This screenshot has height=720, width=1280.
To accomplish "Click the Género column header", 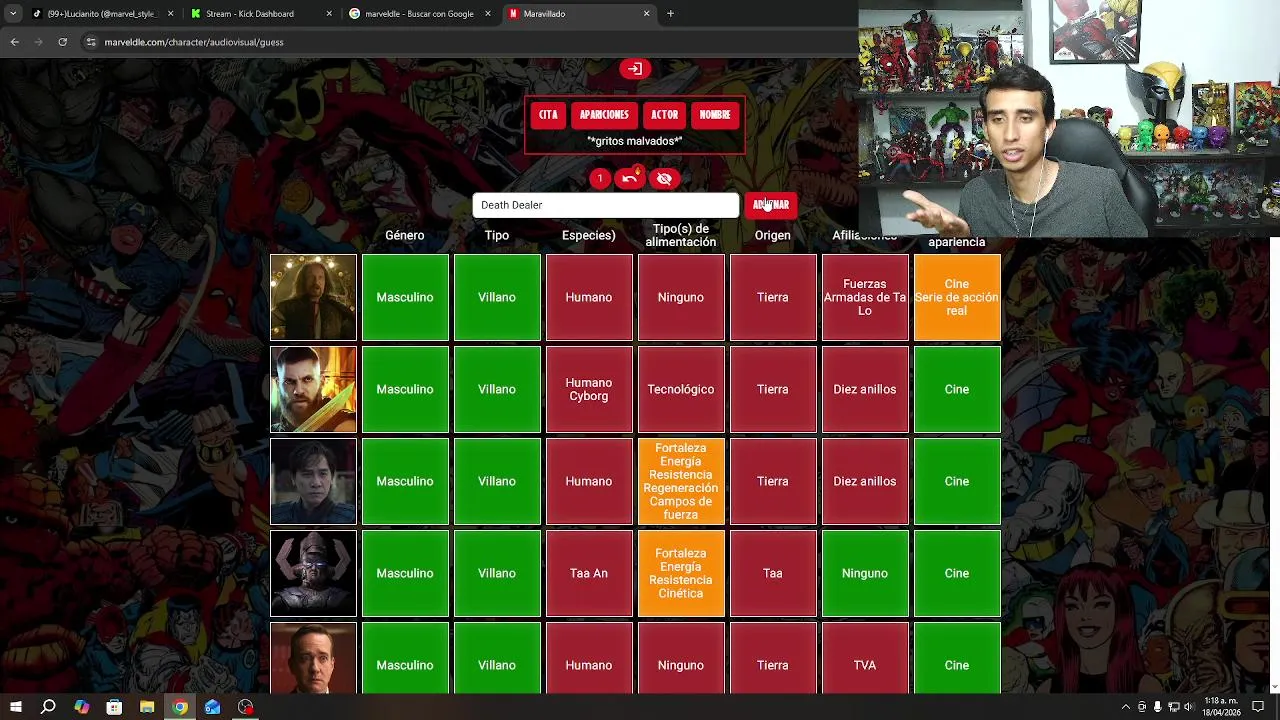I will 405,235.
